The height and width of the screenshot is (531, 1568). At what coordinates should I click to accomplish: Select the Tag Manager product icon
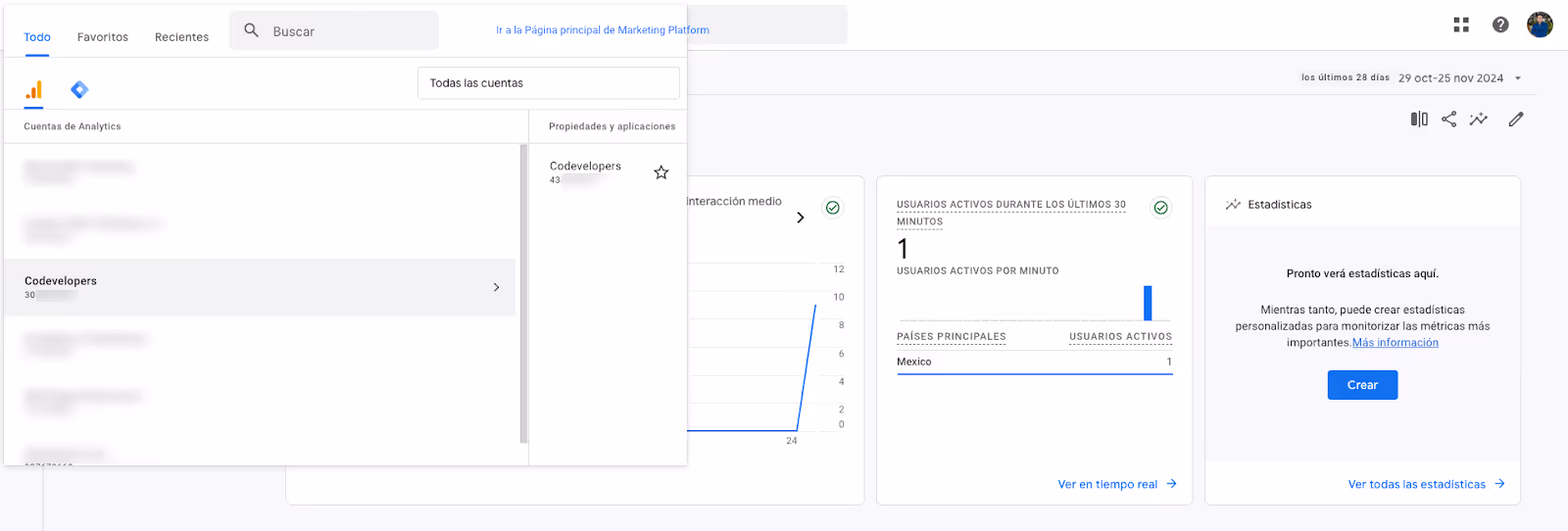click(x=79, y=90)
